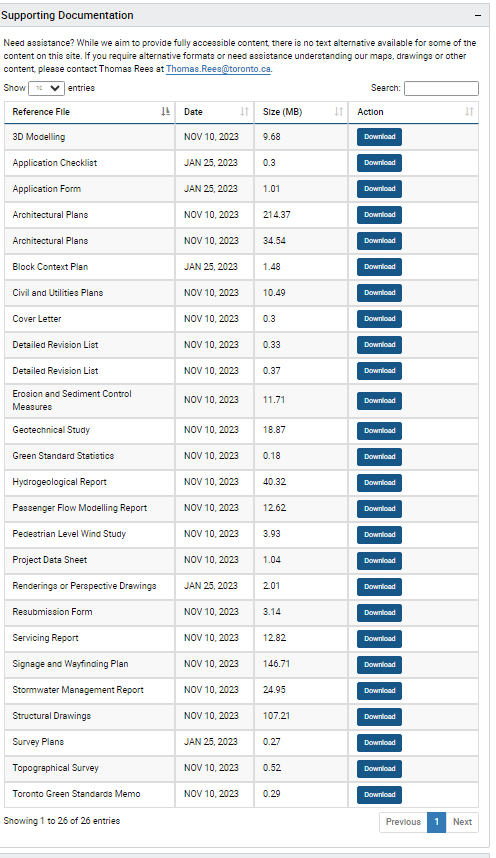
Task: Download Erosion and Sediment Control Measures
Action: 379,401
